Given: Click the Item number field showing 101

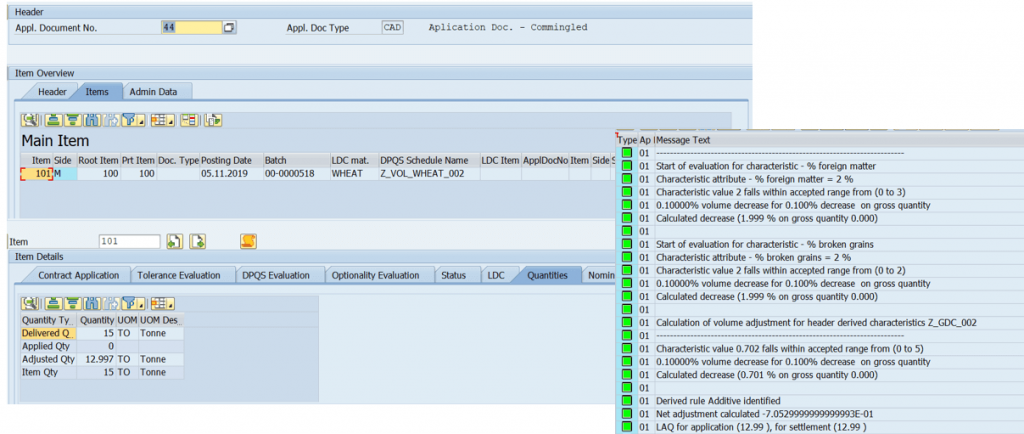Looking at the screenshot, I should pyautogui.click(x=129, y=241).
